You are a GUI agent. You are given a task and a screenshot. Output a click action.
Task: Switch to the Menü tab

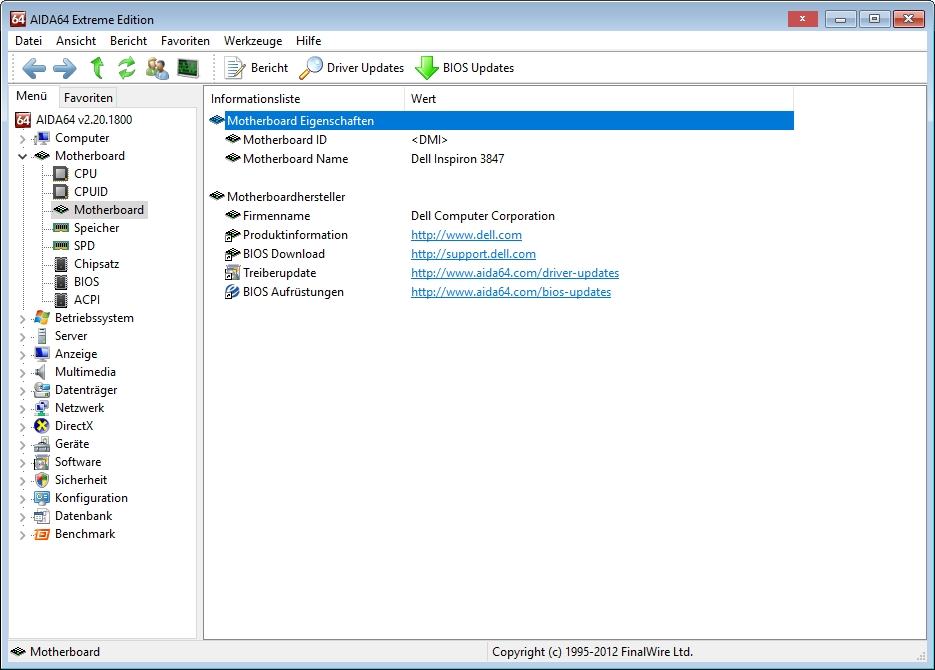click(32, 96)
